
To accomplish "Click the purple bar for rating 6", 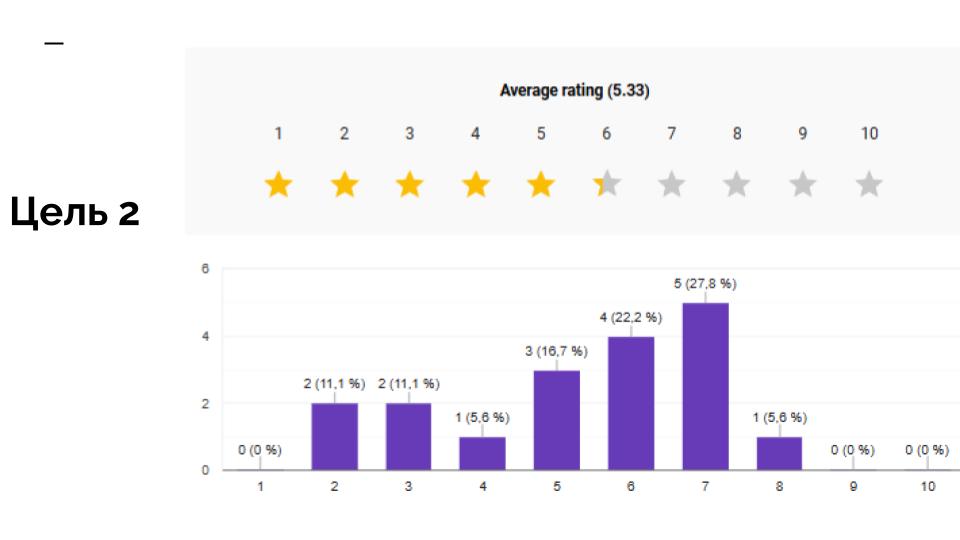I will point(631,403).
